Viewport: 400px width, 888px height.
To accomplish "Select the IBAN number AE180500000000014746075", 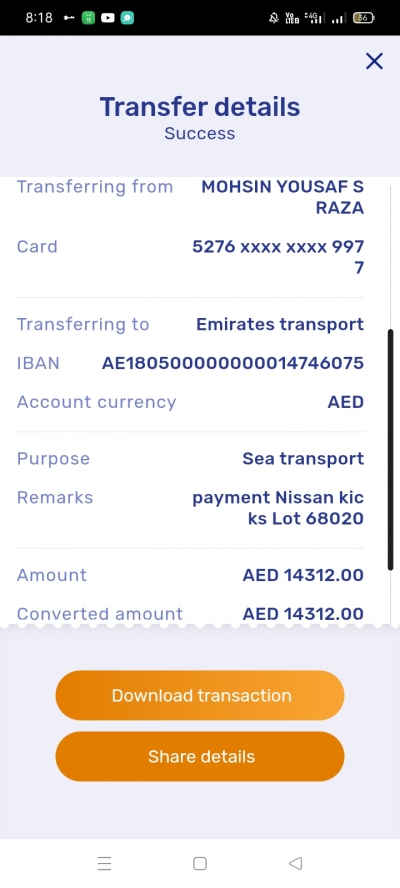I will click(233, 363).
